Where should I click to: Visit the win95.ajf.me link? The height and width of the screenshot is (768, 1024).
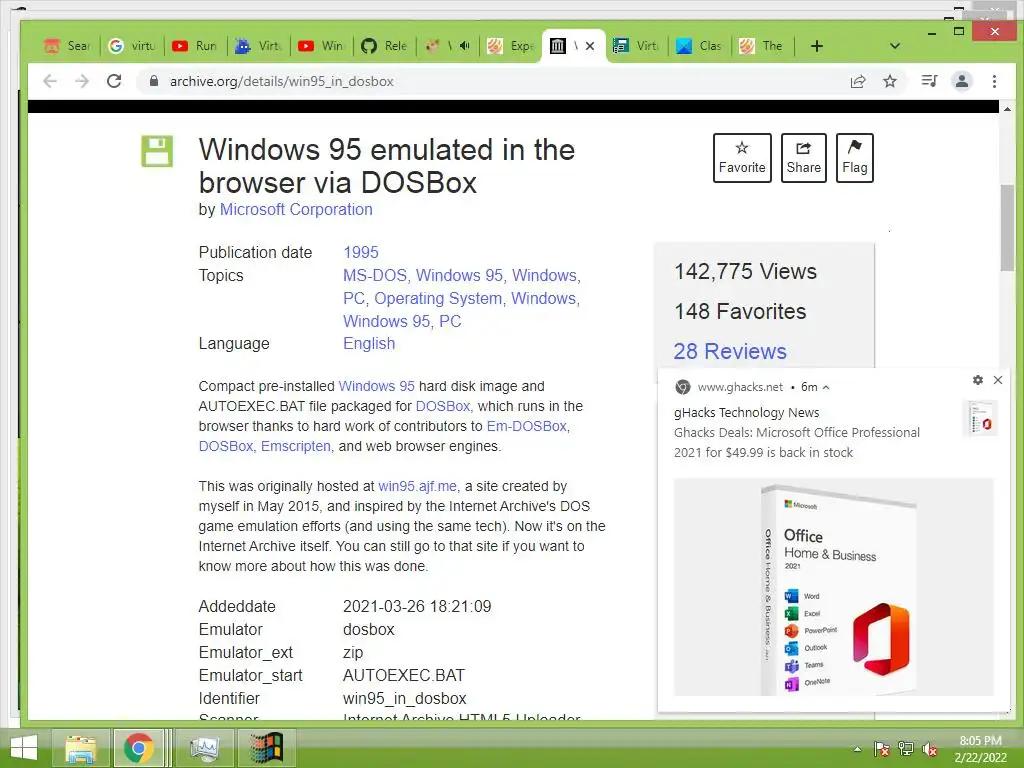pyautogui.click(x=417, y=486)
